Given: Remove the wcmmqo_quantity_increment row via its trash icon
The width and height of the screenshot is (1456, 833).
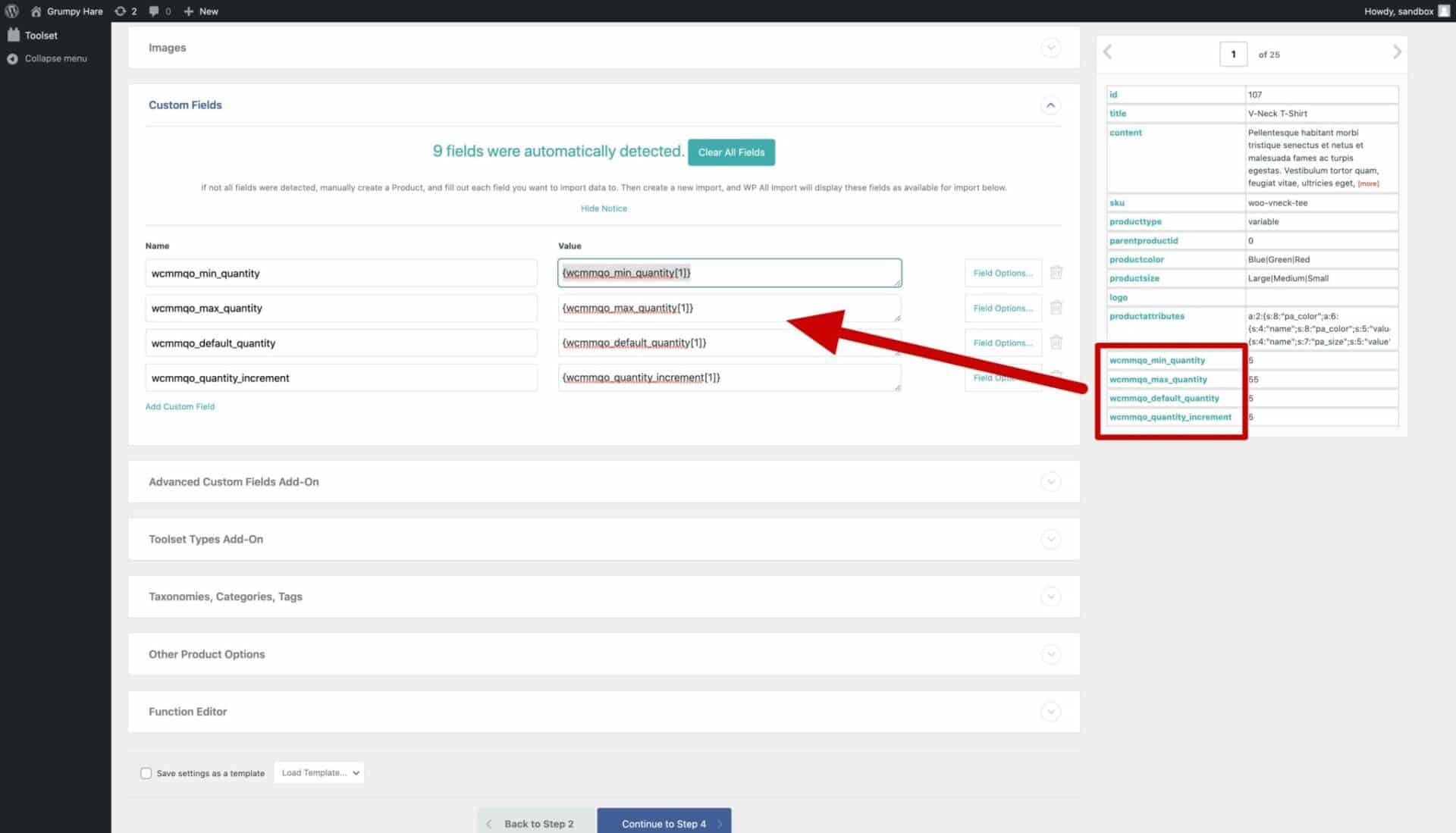Looking at the screenshot, I should tap(1056, 377).
